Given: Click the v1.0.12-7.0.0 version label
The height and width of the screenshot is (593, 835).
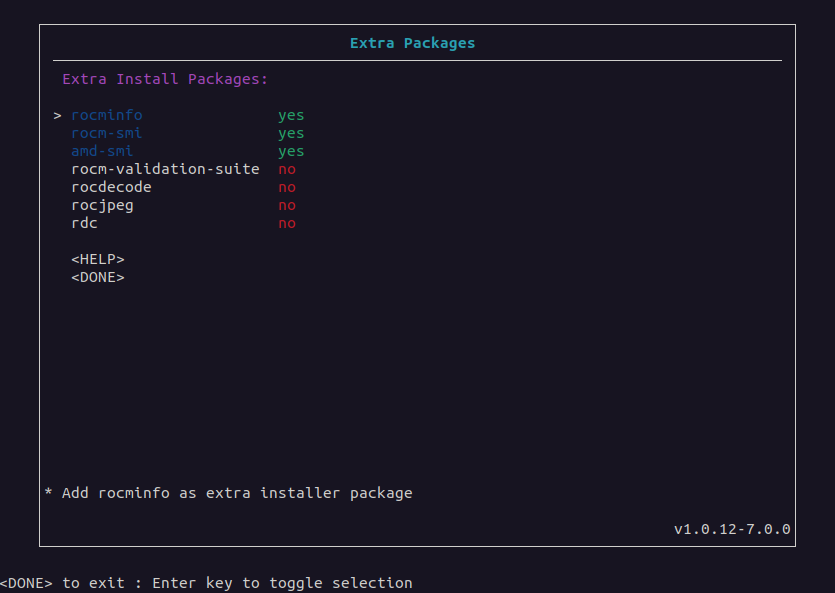Looking at the screenshot, I should pos(732,529).
